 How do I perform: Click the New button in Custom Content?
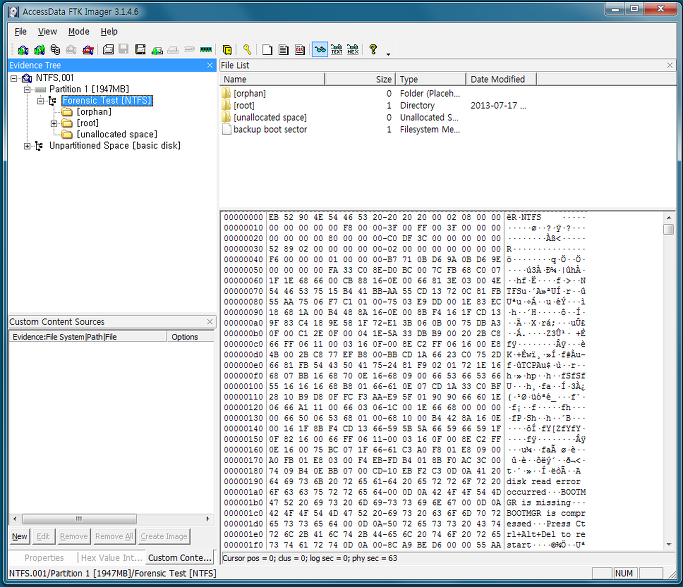[x=20, y=536]
